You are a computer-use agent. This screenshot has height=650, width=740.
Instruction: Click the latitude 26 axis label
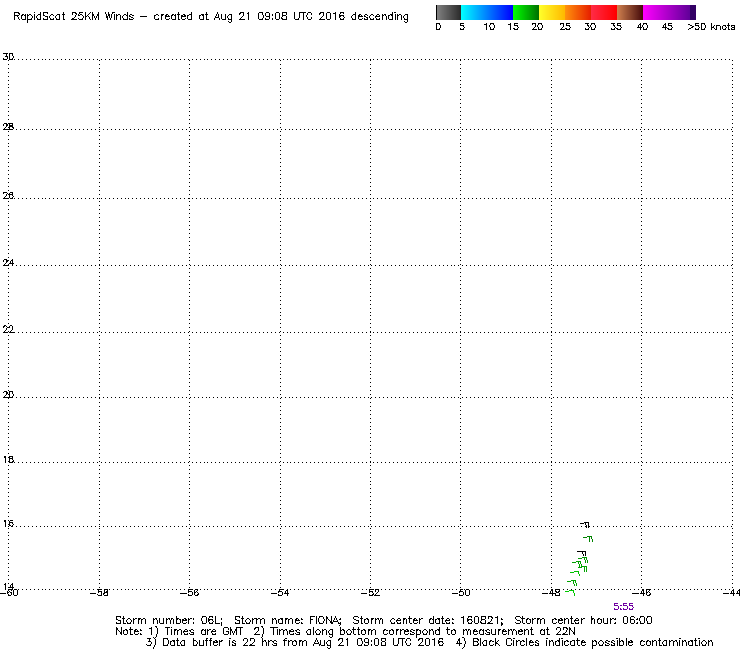[x=8, y=195]
